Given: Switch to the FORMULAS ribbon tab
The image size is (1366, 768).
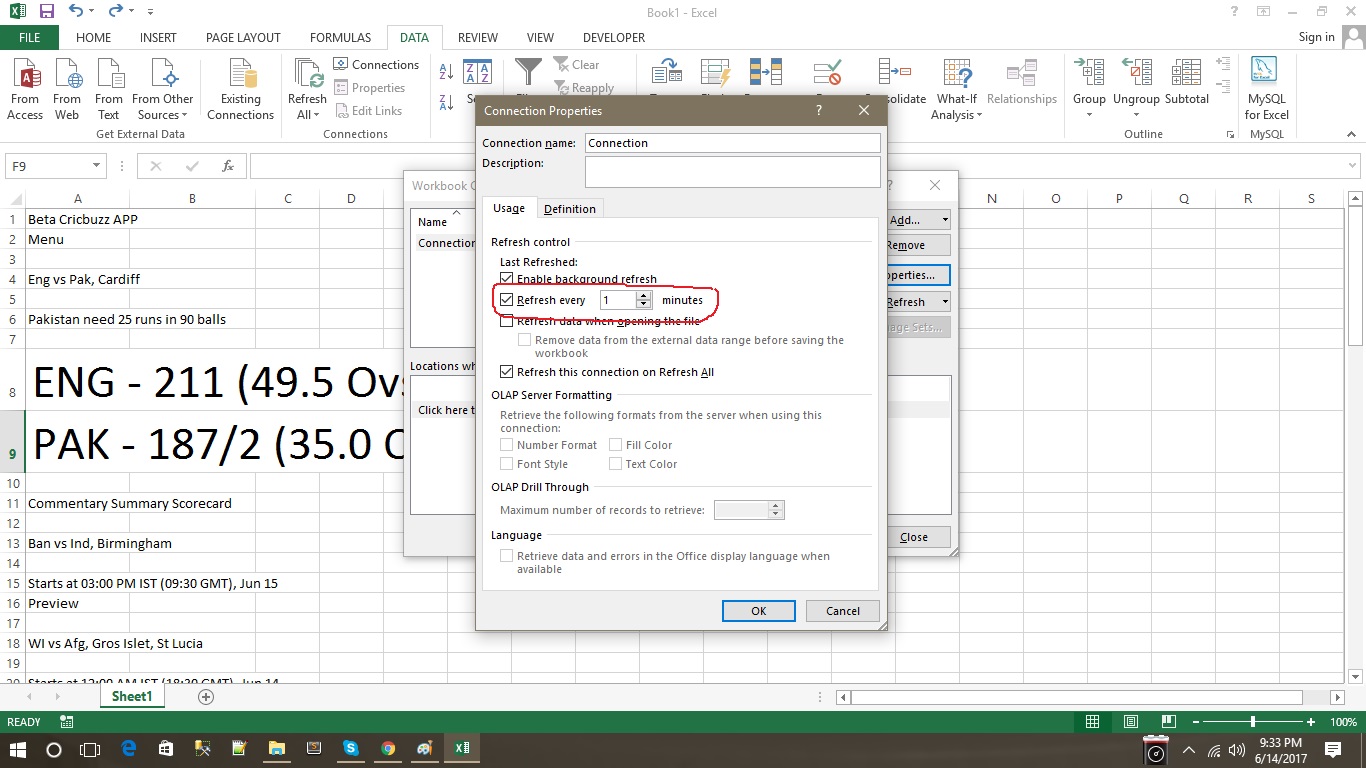Looking at the screenshot, I should tap(341, 38).
